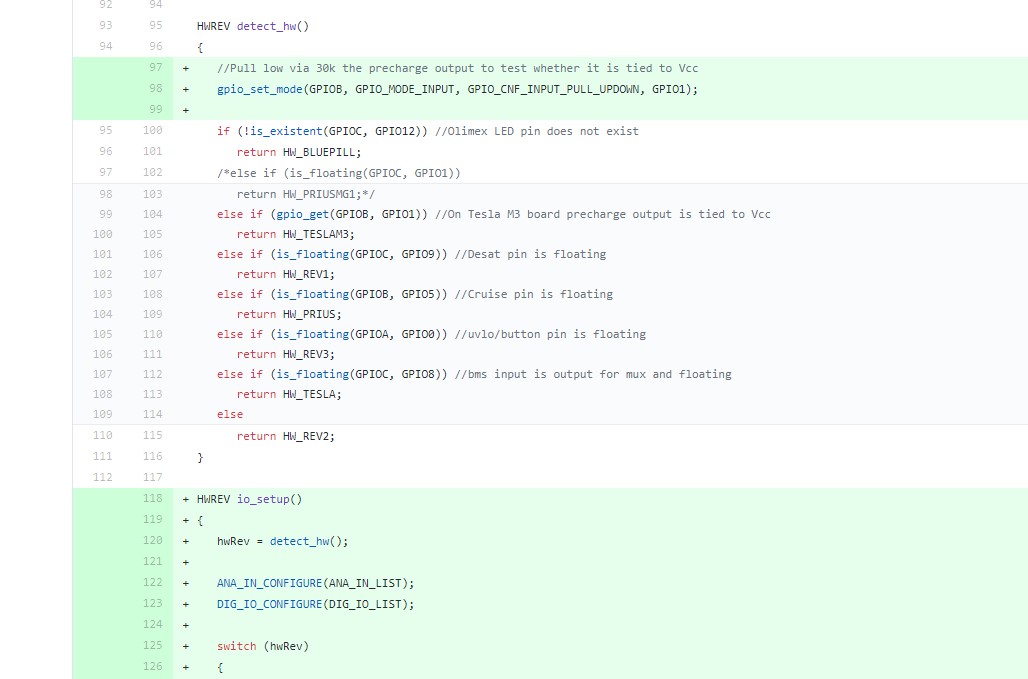Click the 'Pull low via 30k' comment
The image size is (1028, 679).
[457, 68]
